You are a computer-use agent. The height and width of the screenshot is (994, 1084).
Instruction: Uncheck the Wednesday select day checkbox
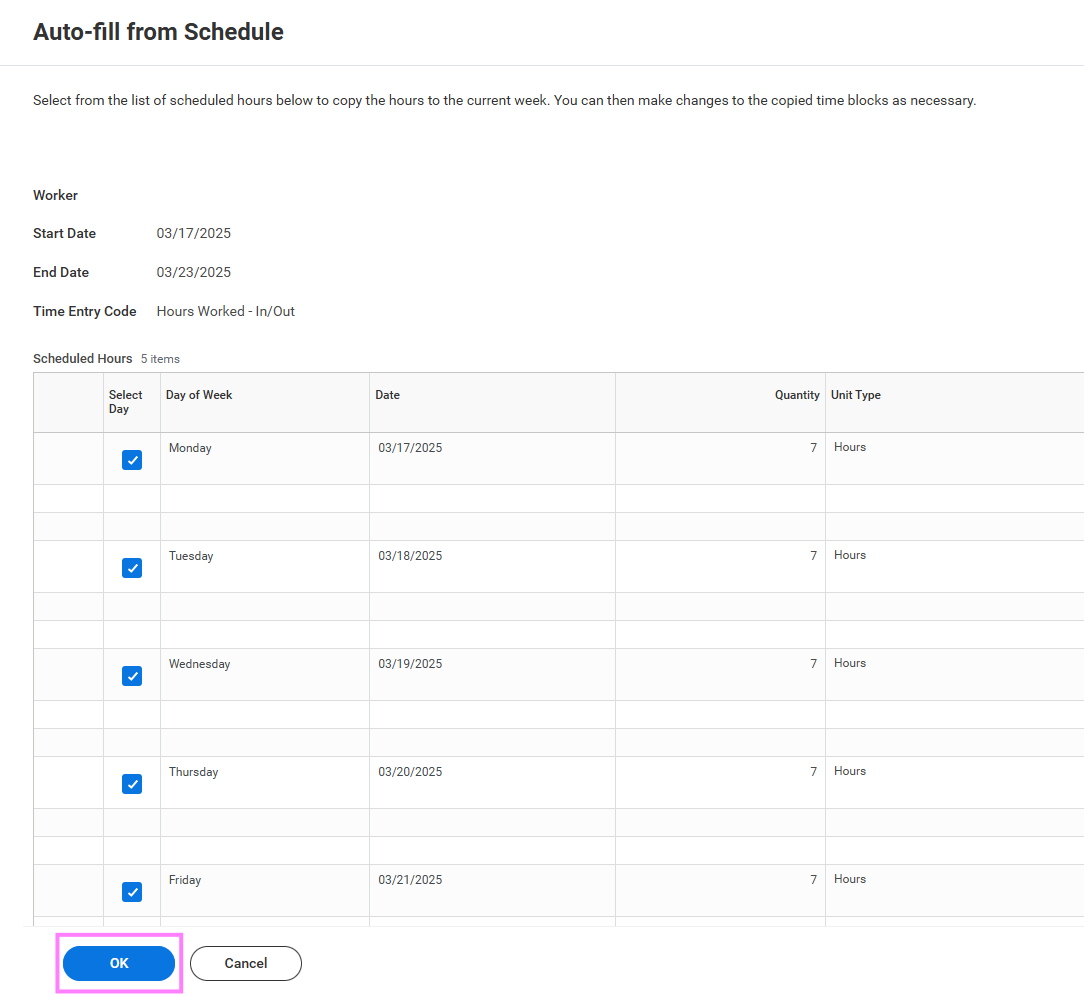click(132, 676)
